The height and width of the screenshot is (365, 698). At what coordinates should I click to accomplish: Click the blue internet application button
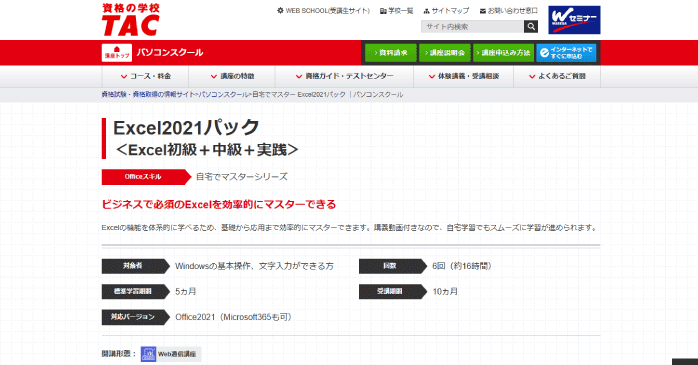(x=566, y=53)
